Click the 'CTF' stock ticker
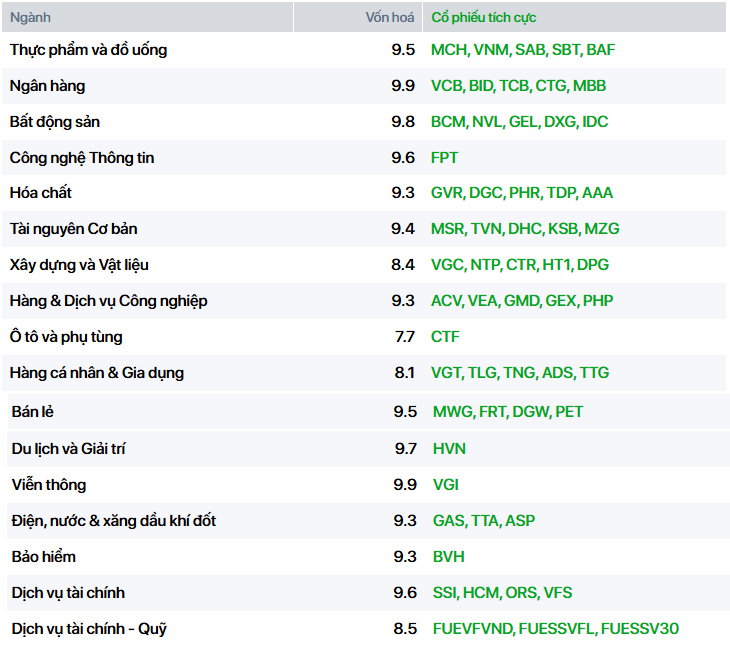Screen dimensions: 730x653 coord(445,337)
